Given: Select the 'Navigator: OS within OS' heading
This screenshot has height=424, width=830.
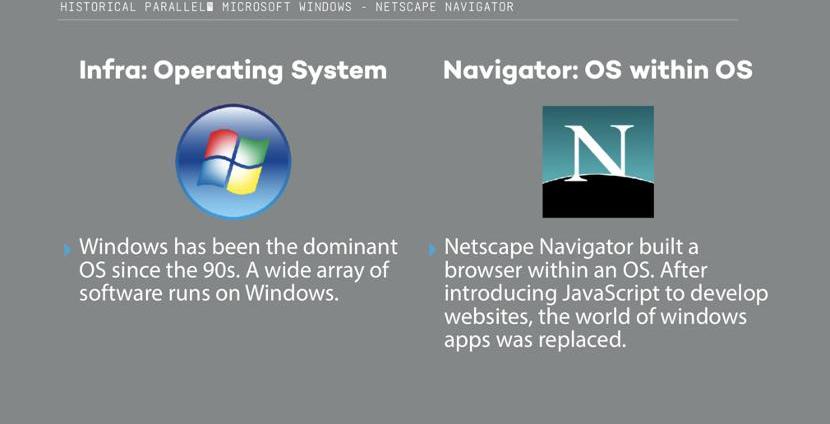Looking at the screenshot, I should point(598,70).
